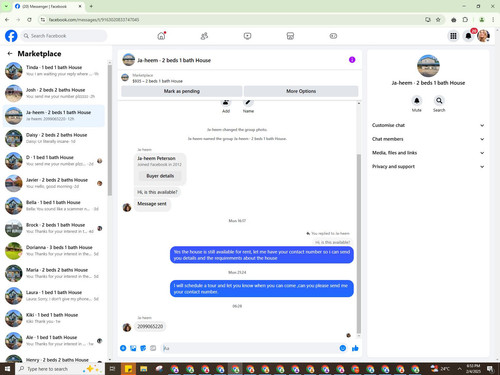The height and width of the screenshot is (375, 500).
Task: Click the Ja-heem group photo in right panel
Action: click(x=428, y=66)
